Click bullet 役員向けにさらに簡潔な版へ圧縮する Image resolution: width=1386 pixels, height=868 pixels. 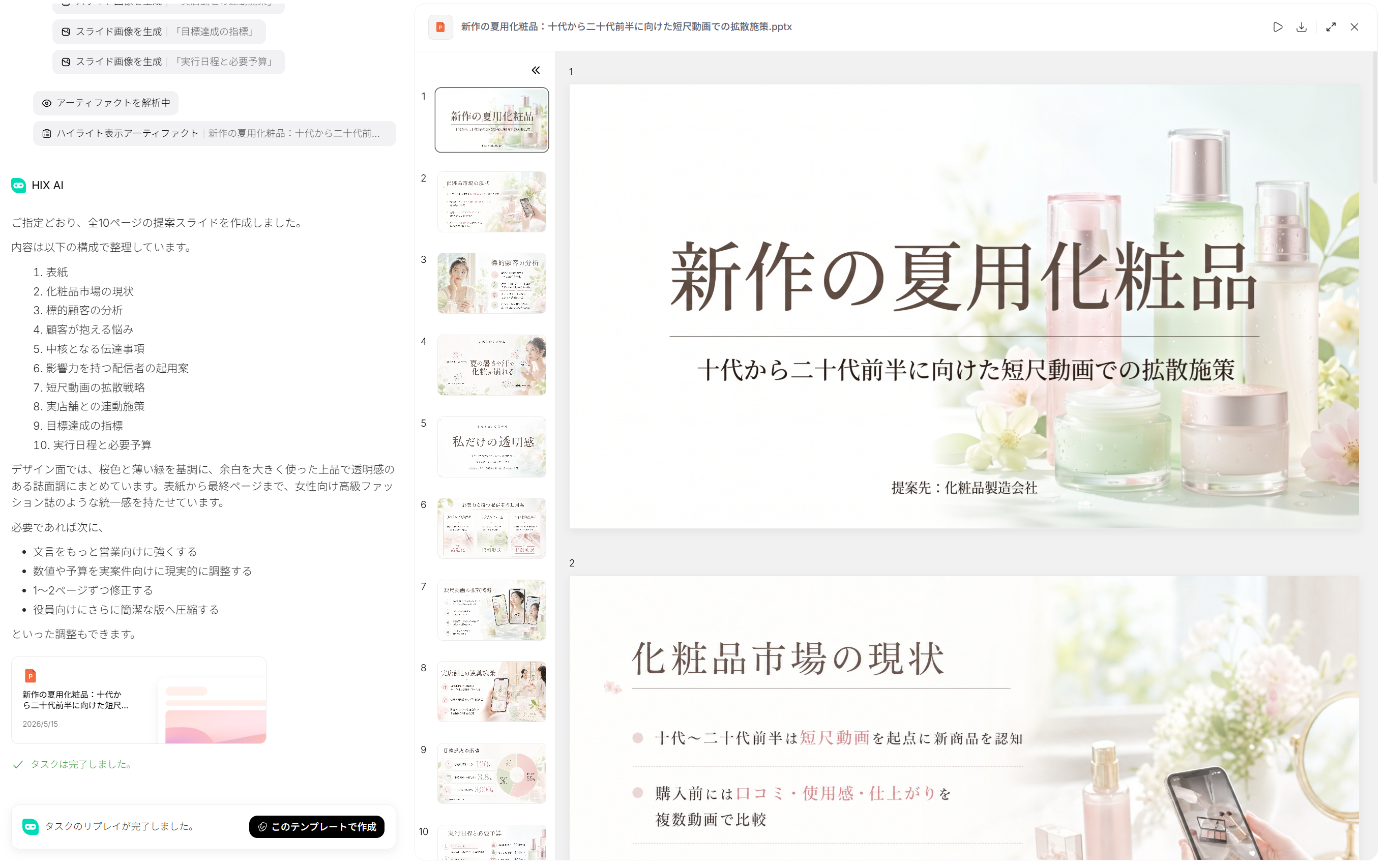[126, 610]
